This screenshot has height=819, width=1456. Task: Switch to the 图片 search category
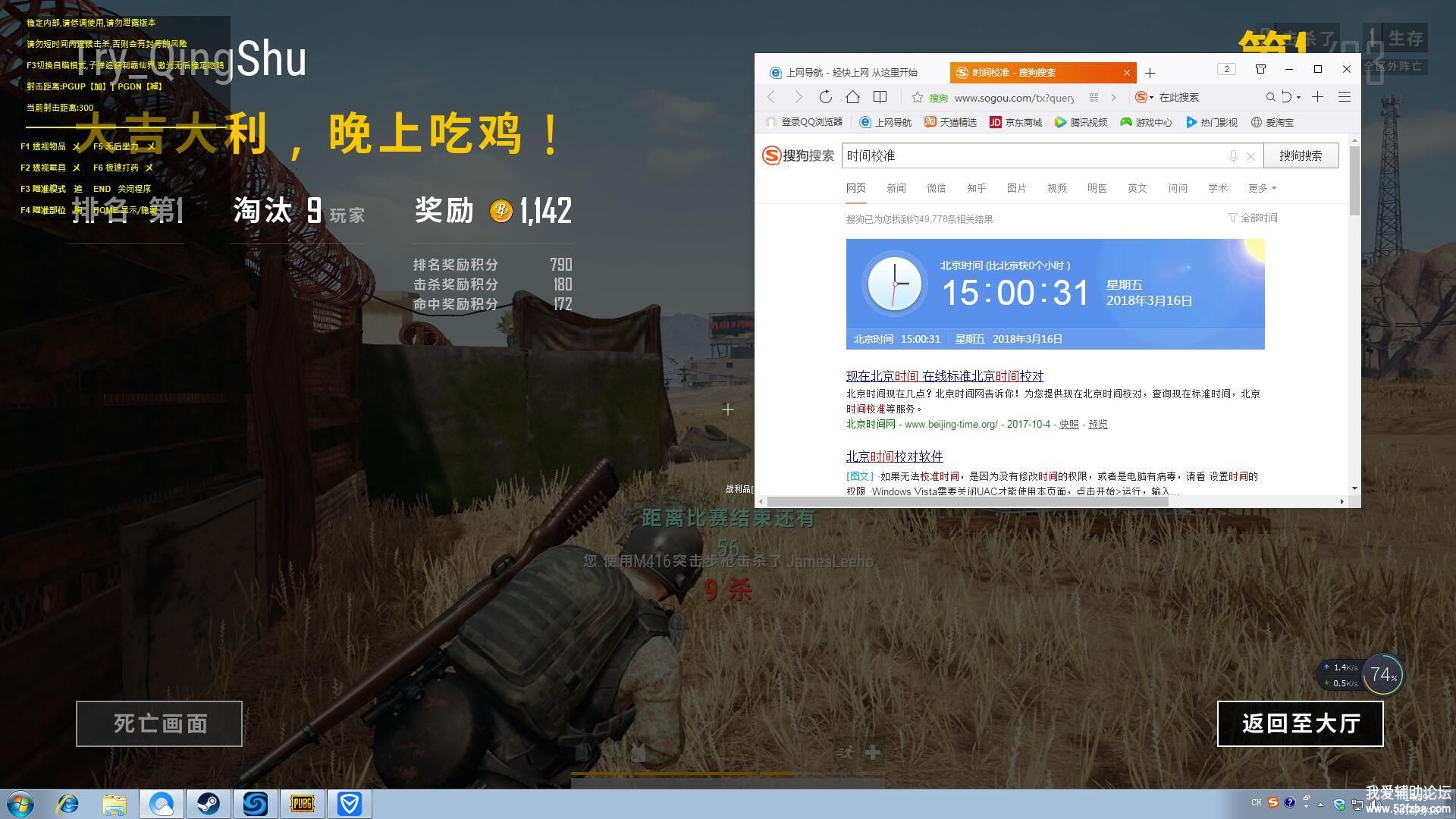click(x=1017, y=188)
